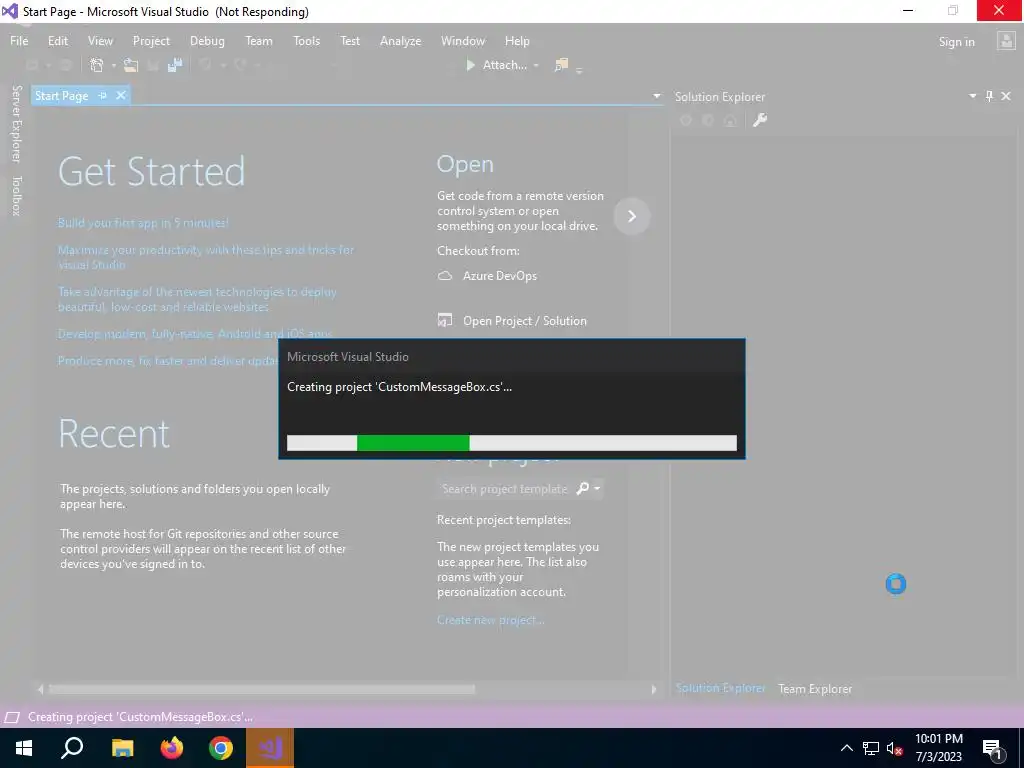Open 'Take advantage of the newest technologies' link
The image size is (1024, 768).
(197, 299)
